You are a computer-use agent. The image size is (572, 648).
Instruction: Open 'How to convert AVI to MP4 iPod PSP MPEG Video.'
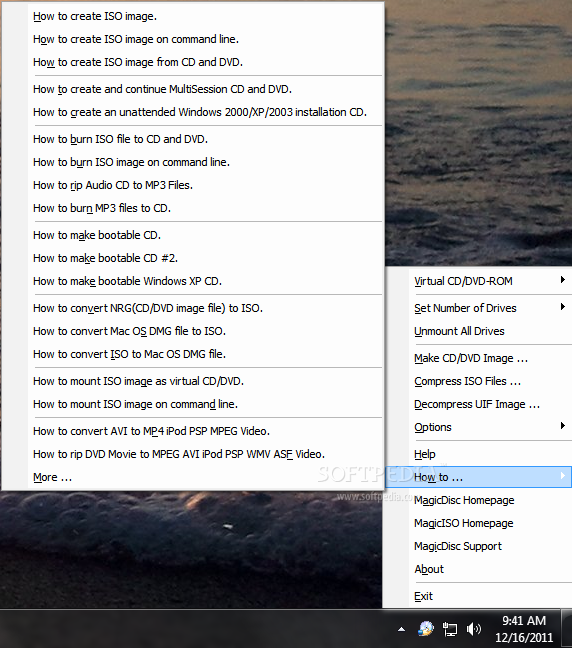(193, 431)
